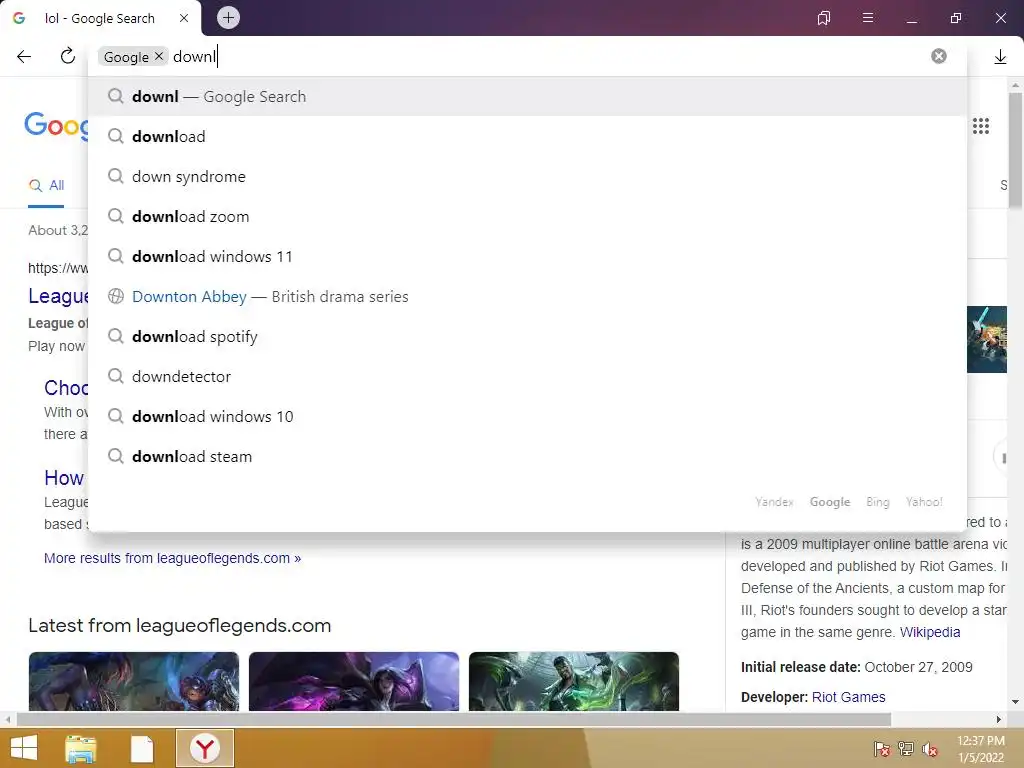Choose suggestion 'downl — Google Search'
Screen dimensions: 1024x768
click(528, 97)
